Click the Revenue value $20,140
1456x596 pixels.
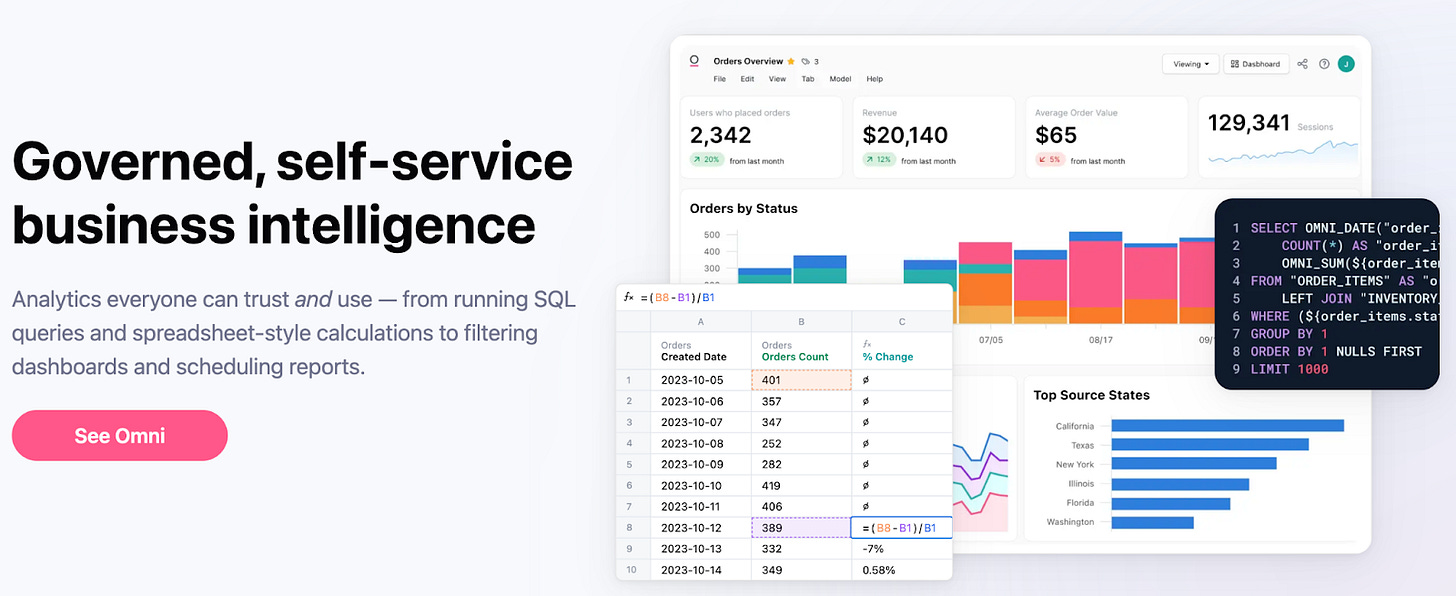pos(905,135)
